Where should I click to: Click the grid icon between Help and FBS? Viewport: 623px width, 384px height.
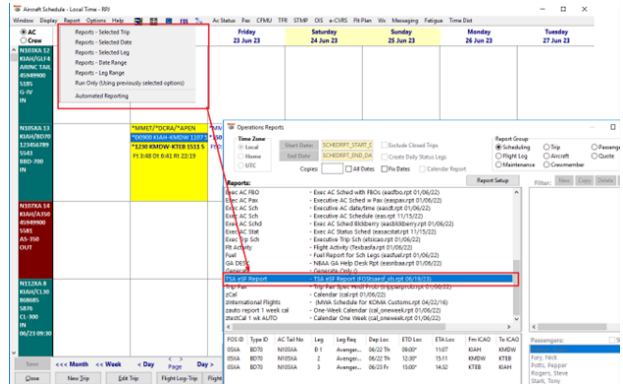(153, 21)
